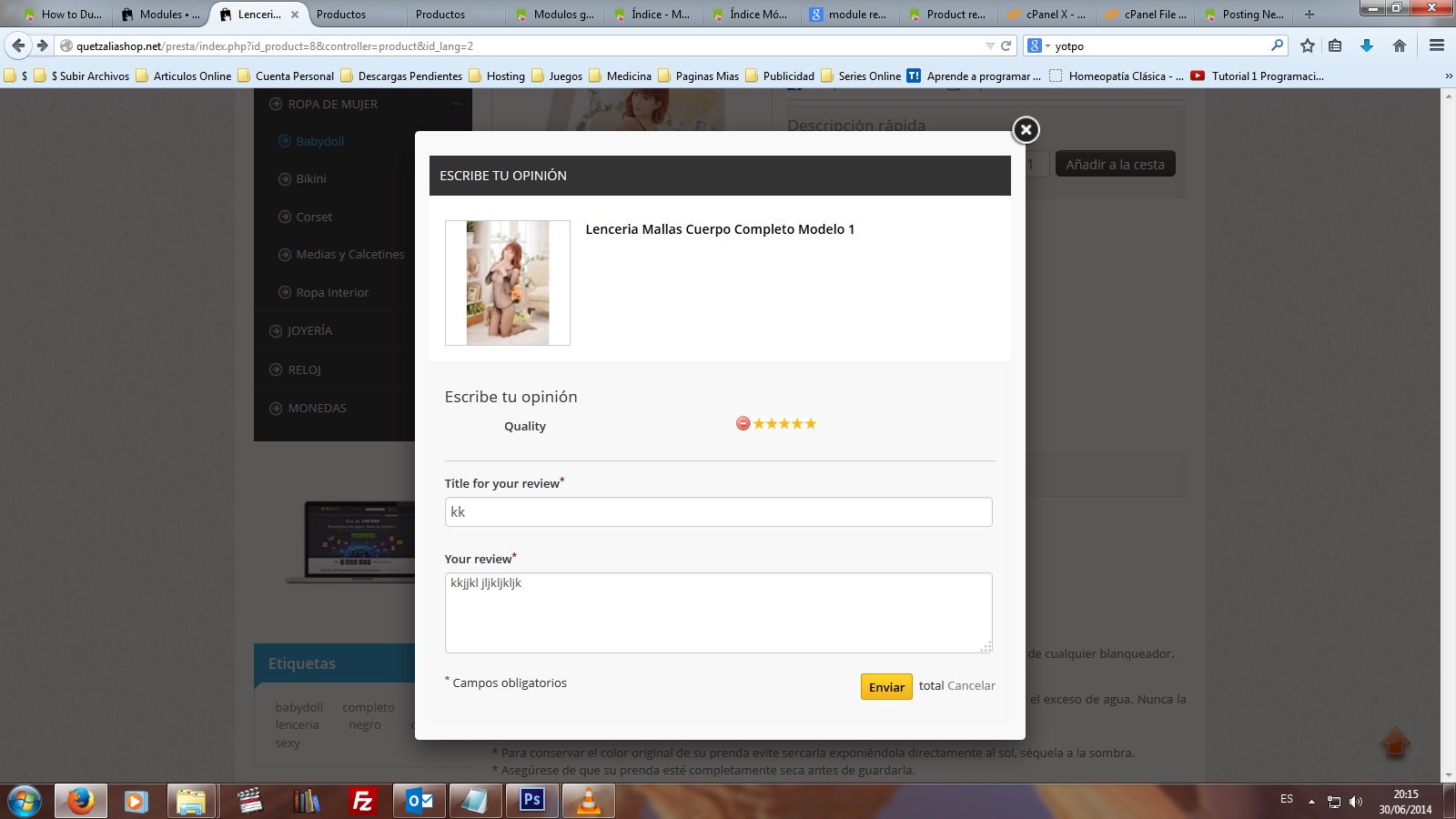Click the Cancelar link in the popup
Viewport: 1456px width, 819px height.
tap(971, 686)
